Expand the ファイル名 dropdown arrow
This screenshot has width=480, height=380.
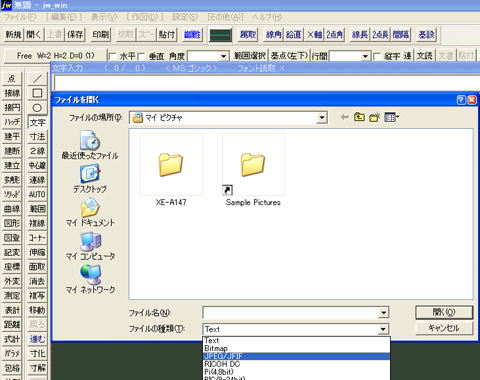point(384,313)
